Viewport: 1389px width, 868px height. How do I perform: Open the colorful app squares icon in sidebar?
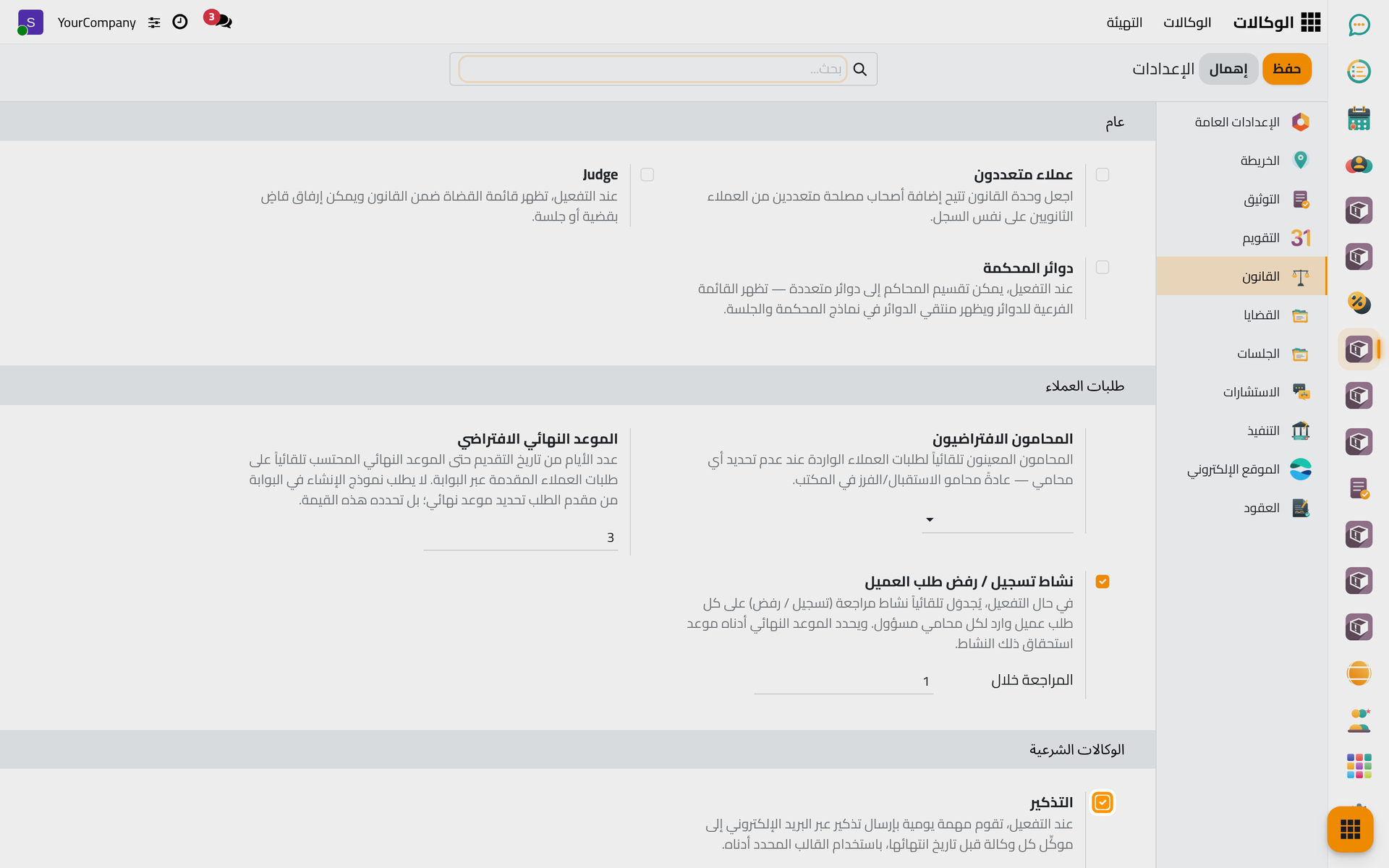(1359, 765)
